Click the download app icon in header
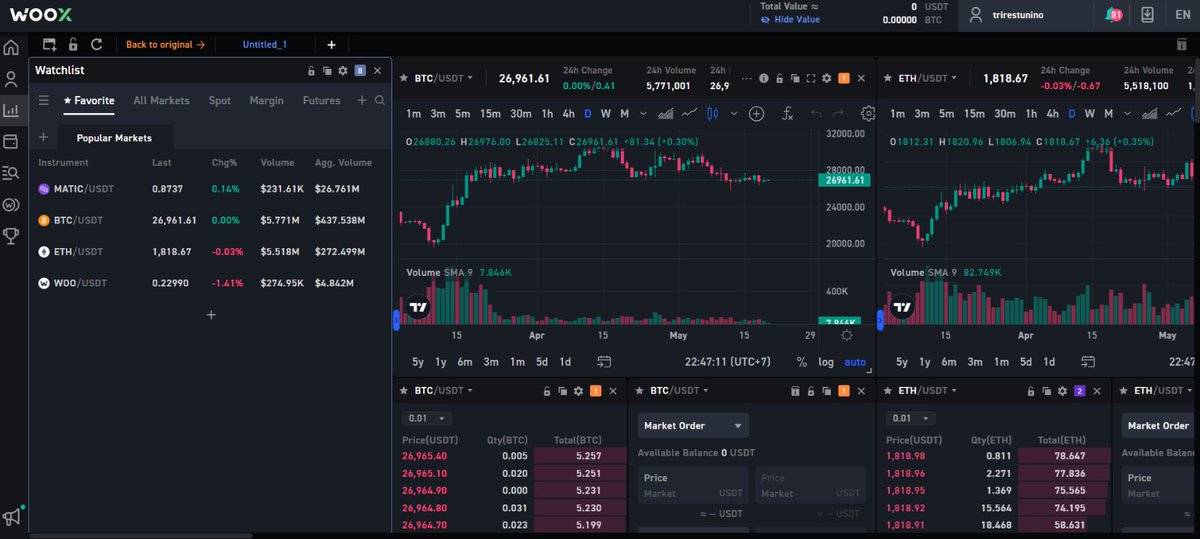Viewport: 1200px width, 539px height. click(1147, 15)
